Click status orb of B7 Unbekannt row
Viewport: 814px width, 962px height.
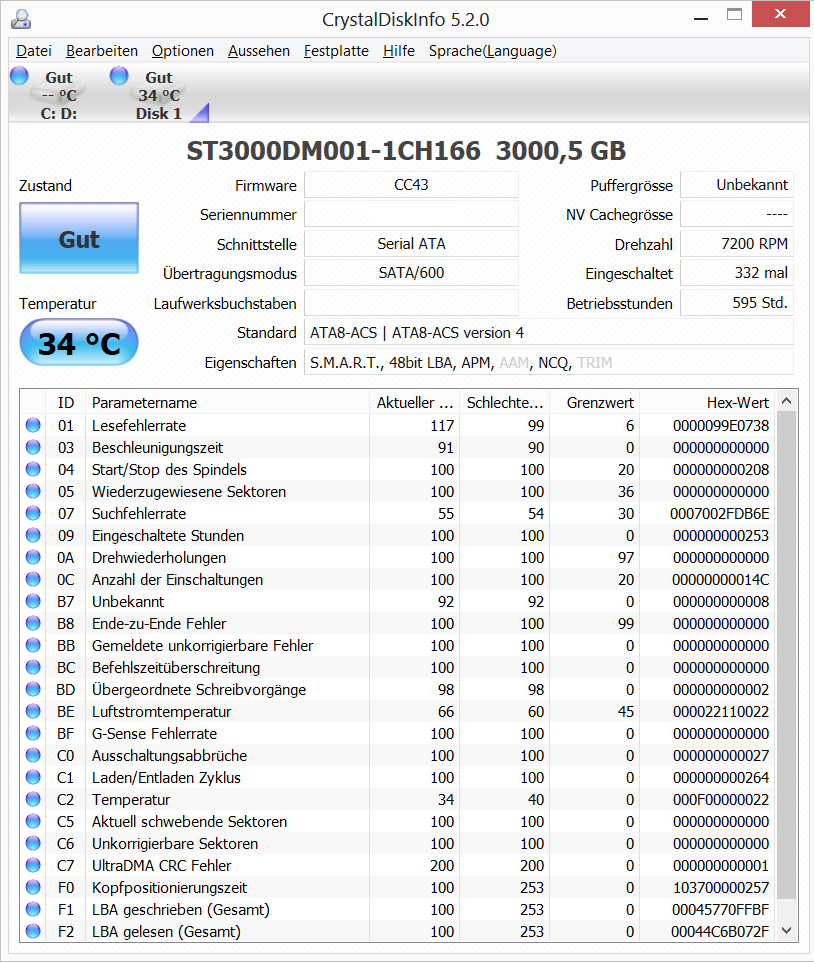[33, 602]
